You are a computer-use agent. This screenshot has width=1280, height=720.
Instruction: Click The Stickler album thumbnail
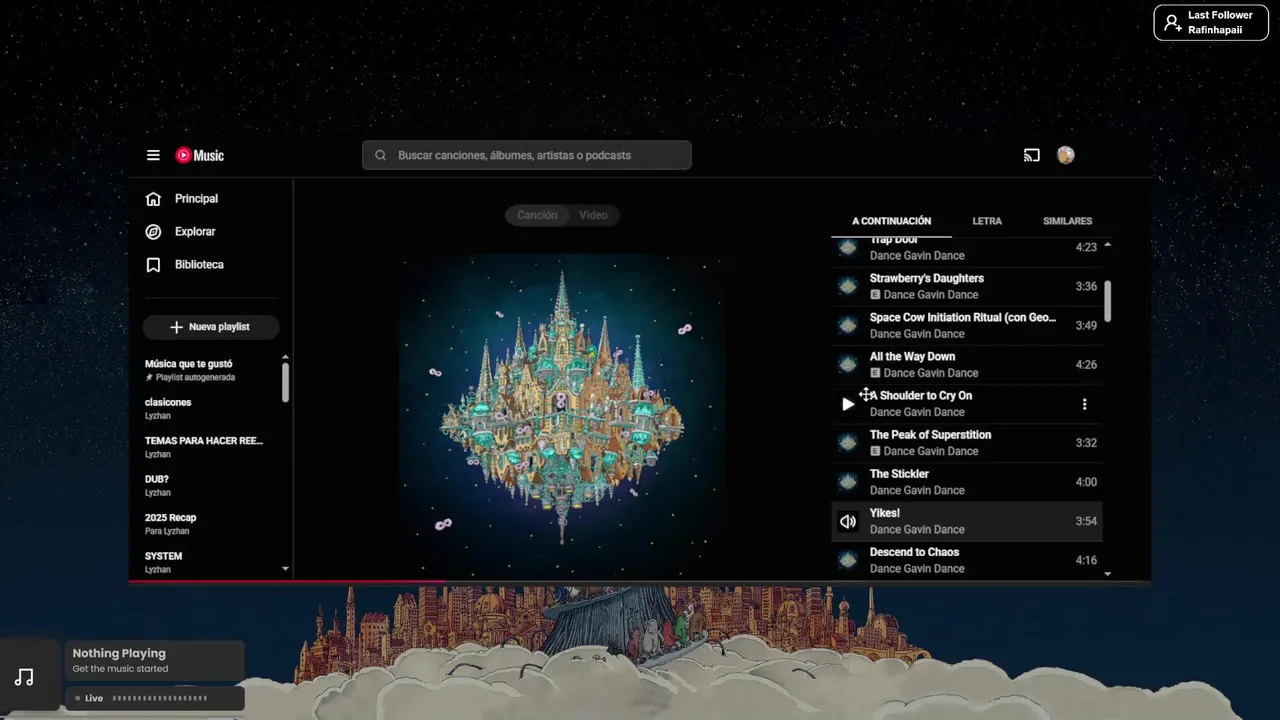[848, 482]
